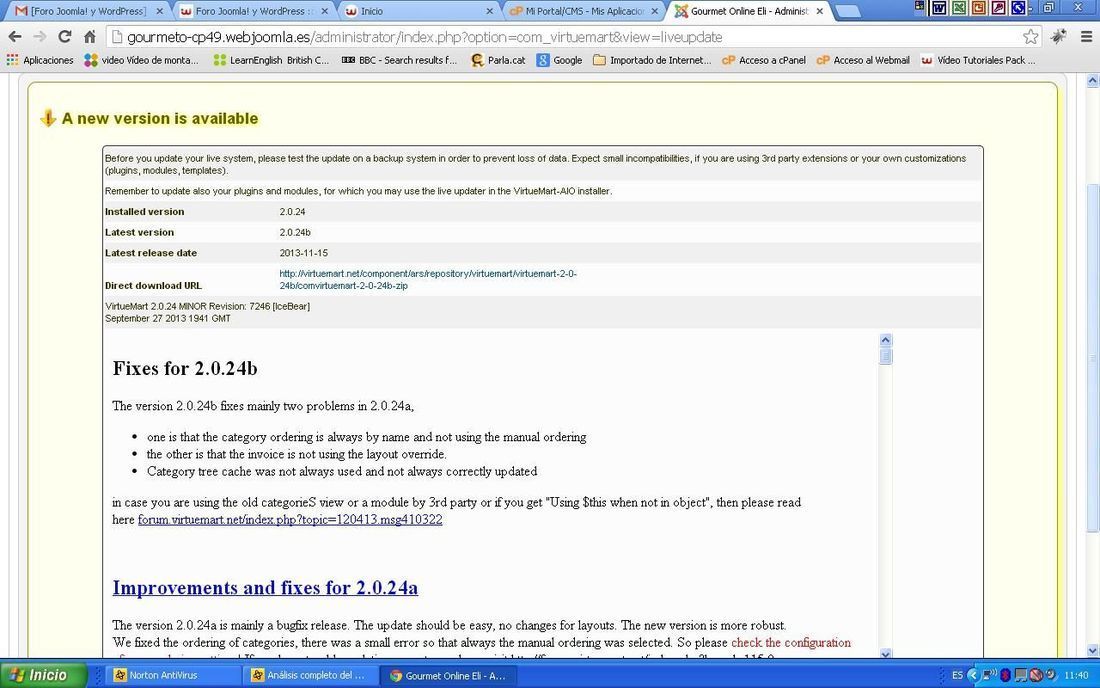Open the video Vídeo de monta bookmark
The width and height of the screenshot is (1100, 688).
(141, 60)
